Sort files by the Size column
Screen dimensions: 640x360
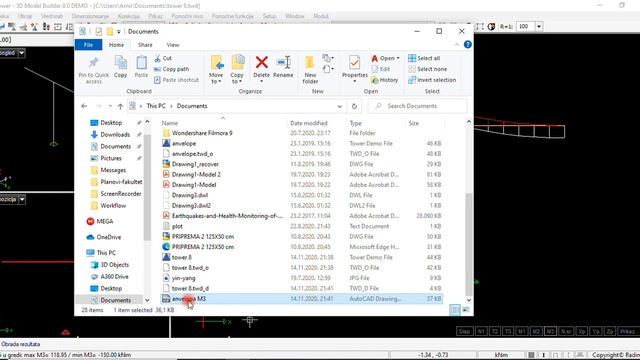(x=413, y=123)
